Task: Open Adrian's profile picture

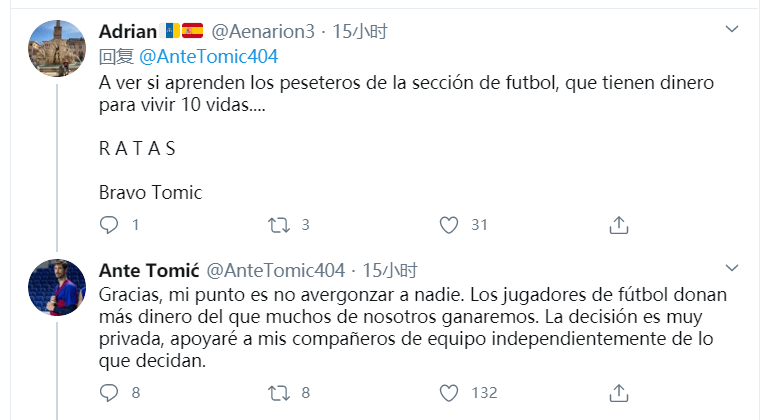Action: tap(56, 47)
